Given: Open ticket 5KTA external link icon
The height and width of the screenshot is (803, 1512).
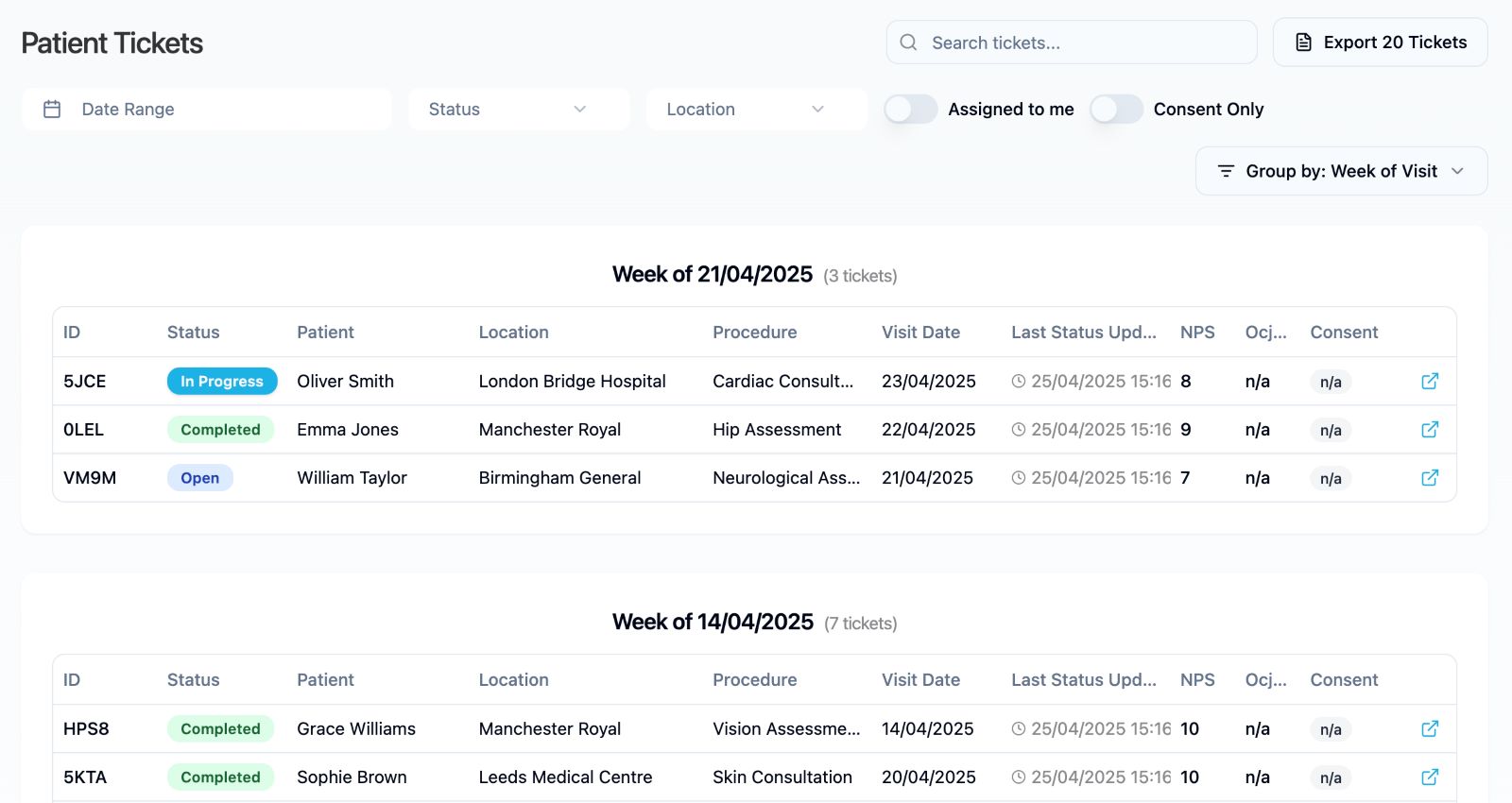Looking at the screenshot, I should (1430, 777).
